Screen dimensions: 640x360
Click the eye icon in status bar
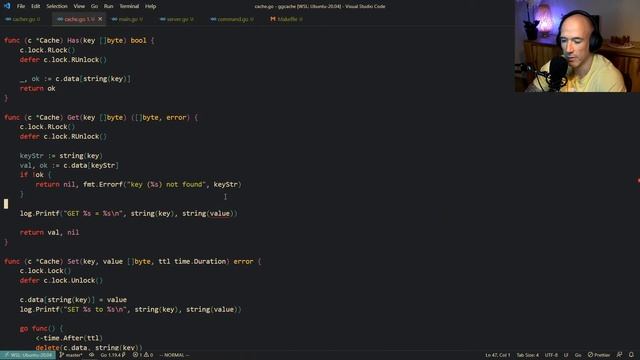(x=91, y=355)
